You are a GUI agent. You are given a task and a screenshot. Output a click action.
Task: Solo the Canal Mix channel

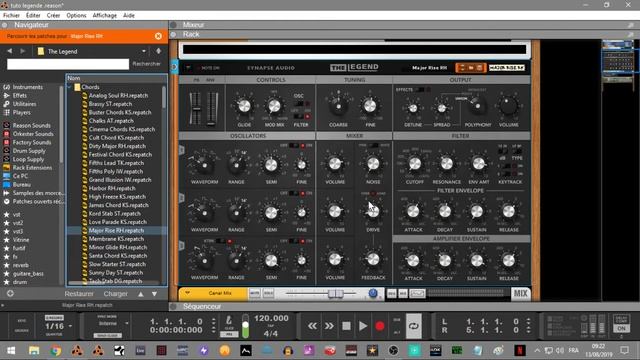tap(268, 293)
